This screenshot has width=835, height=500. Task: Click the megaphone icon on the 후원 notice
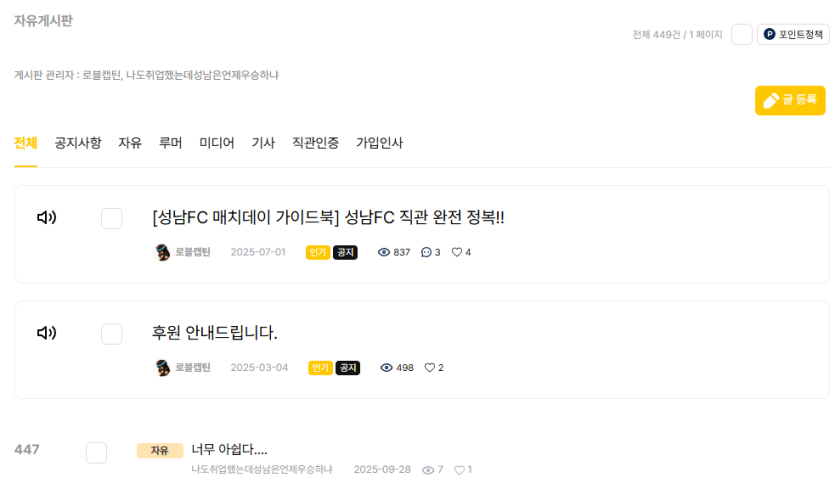click(x=46, y=333)
